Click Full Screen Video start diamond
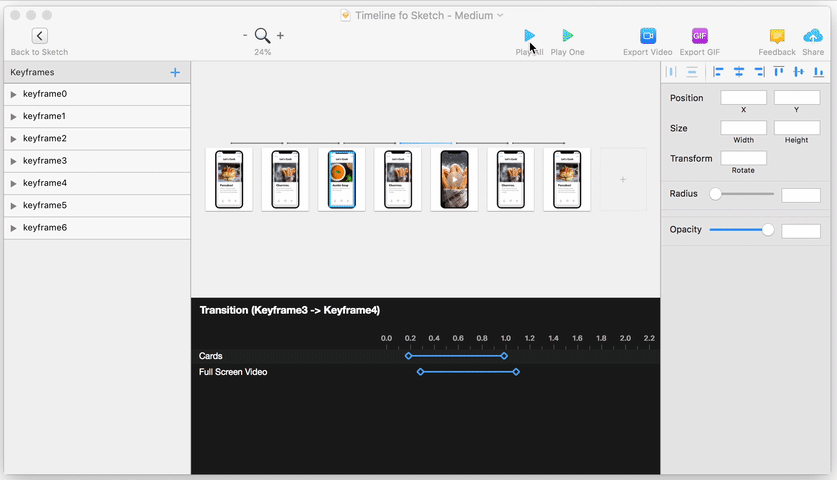This screenshot has height=480, width=837. 420,372
